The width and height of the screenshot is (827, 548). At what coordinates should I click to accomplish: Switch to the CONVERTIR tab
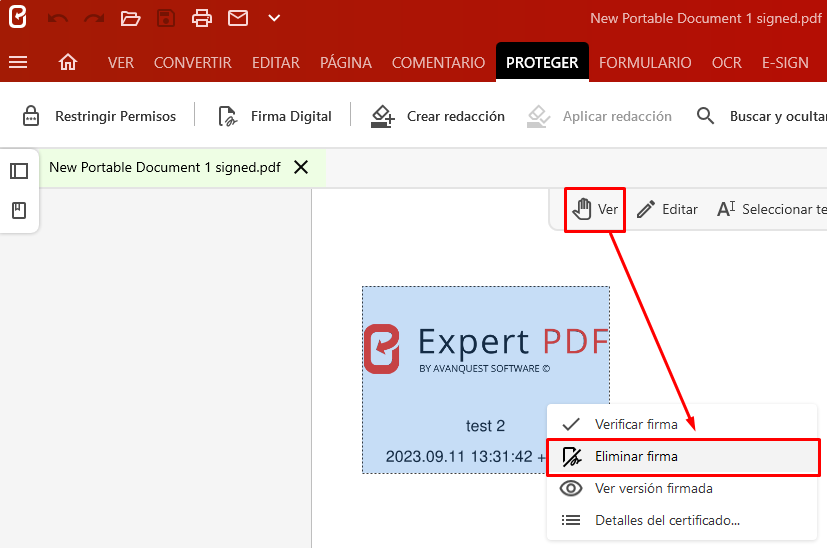(x=193, y=63)
